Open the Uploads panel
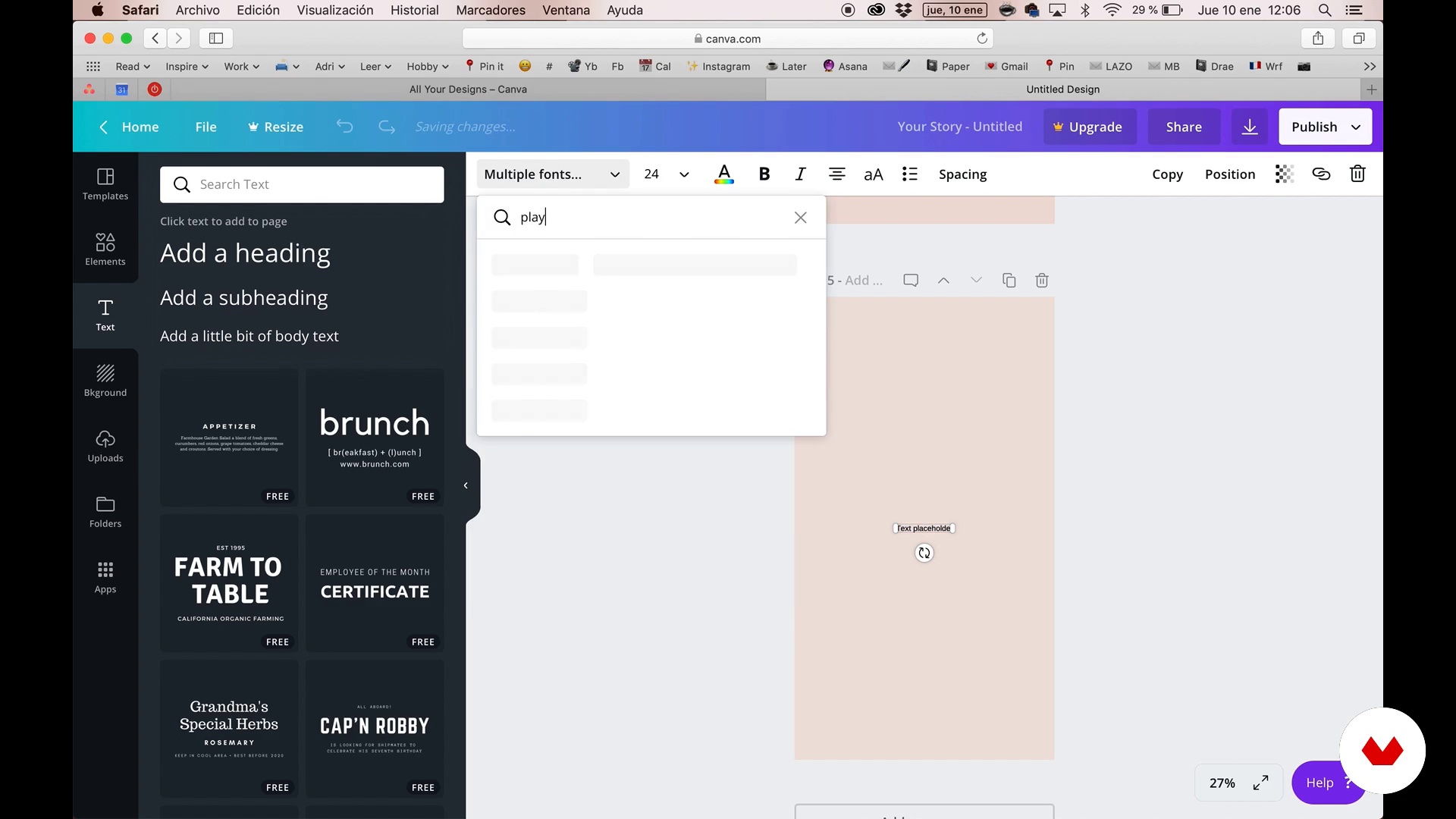Viewport: 1456px width, 819px height. pyautogui.click(x=105, y=446)
